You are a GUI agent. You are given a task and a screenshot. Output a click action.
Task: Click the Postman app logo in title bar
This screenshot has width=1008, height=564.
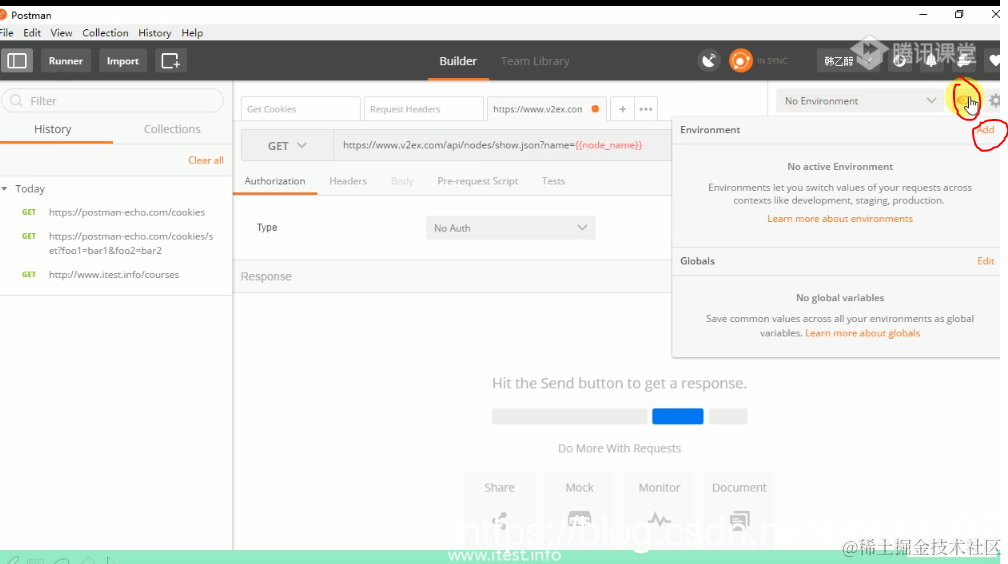pyautogui.click(x=3, y=14)
